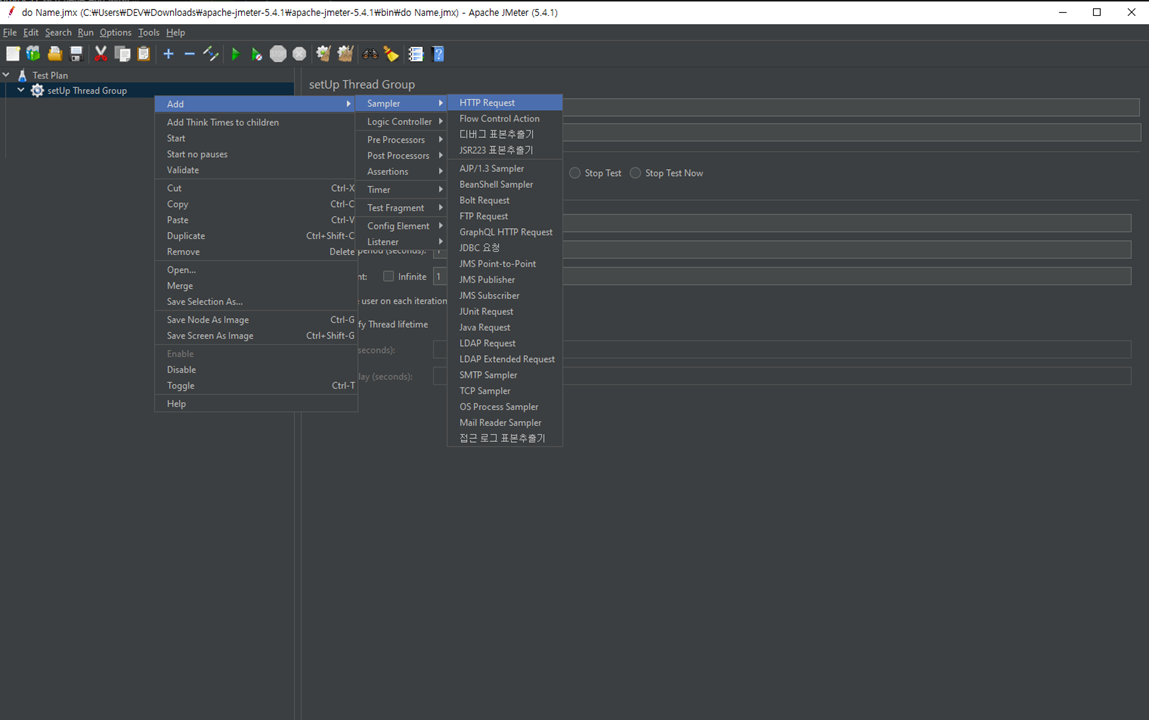Viewport: 1149px width, 720px height.
Task: Choose Mail Reader Sampler entry
Action: click(505, 423)
